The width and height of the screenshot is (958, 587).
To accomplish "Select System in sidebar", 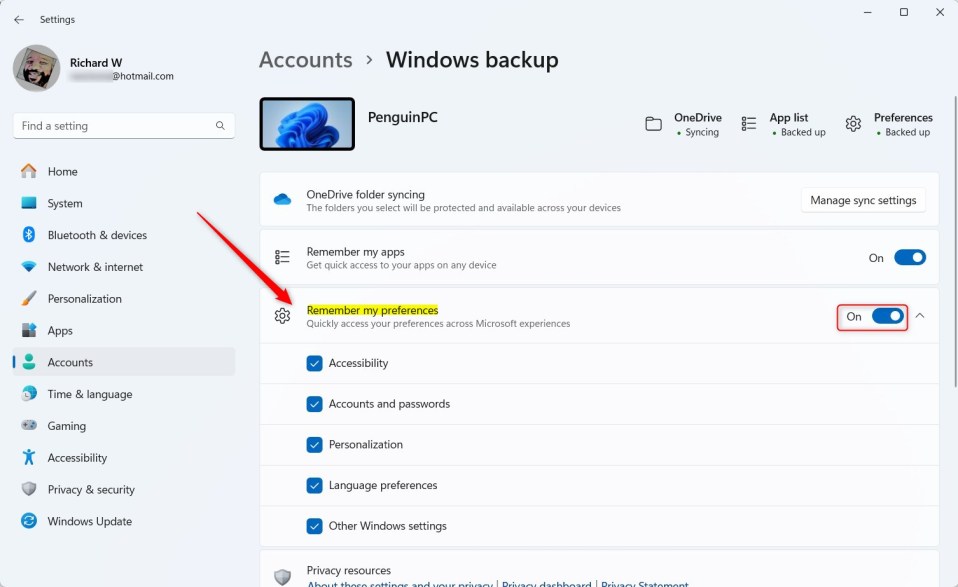I will 124,203.
